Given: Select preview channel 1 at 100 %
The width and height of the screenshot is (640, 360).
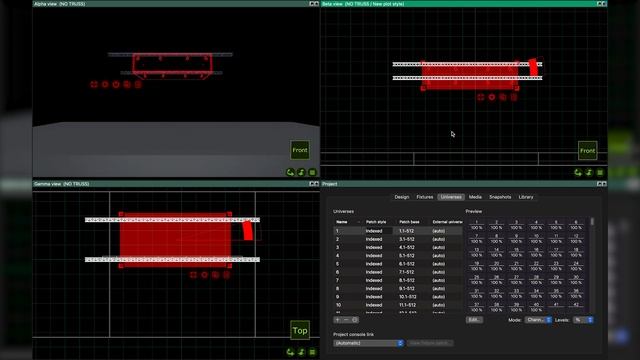Looking at the screenshot, I should (x=476, y=225).
